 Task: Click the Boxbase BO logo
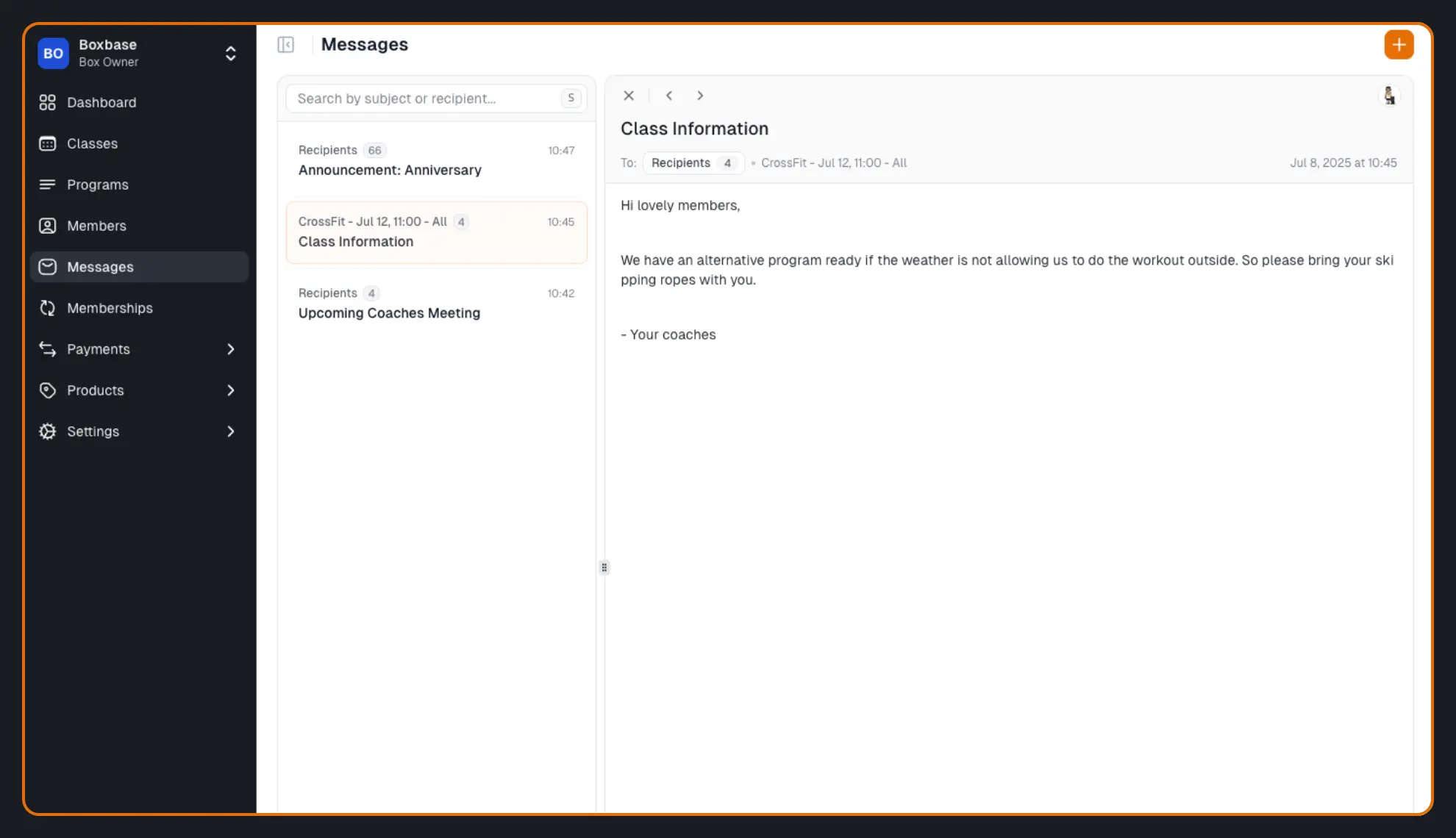click(52, 53)
